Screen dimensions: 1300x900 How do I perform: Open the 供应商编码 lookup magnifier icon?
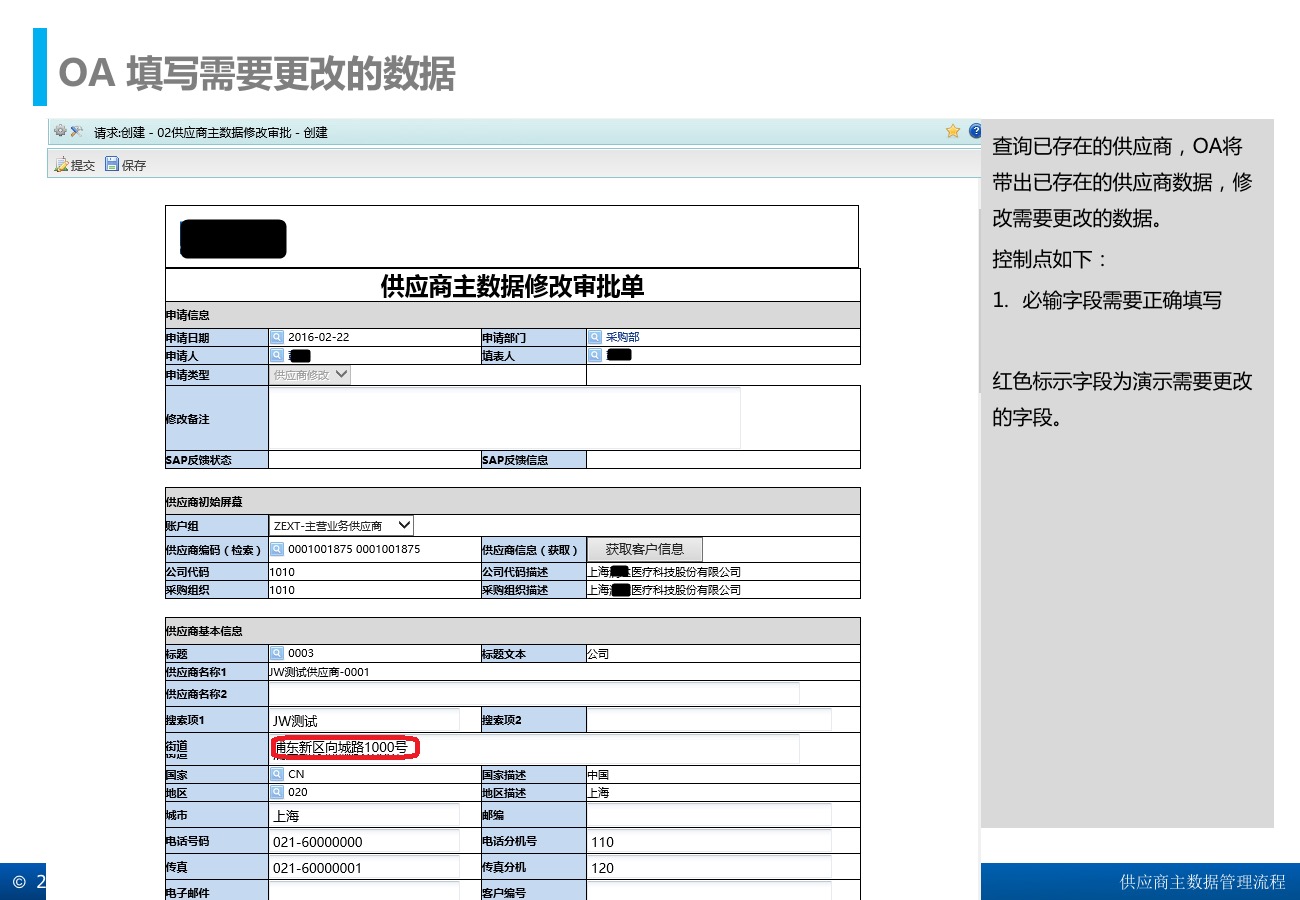point(277,549)
